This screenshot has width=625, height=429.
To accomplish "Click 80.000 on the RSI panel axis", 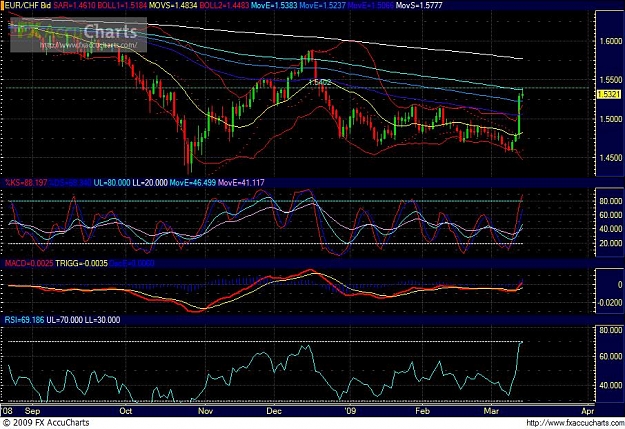I will pos(611,331).
